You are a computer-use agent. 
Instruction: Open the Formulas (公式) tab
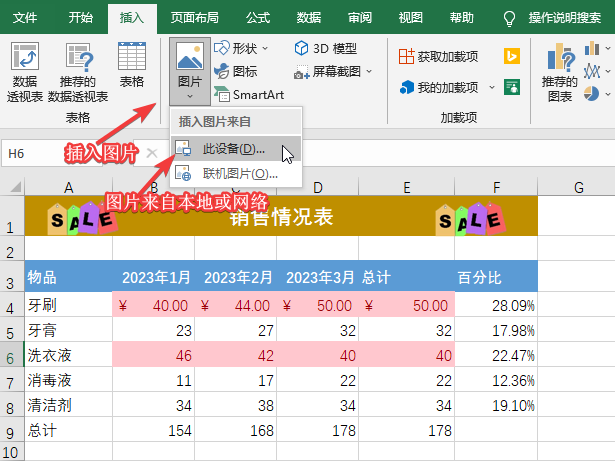point(258,18)
